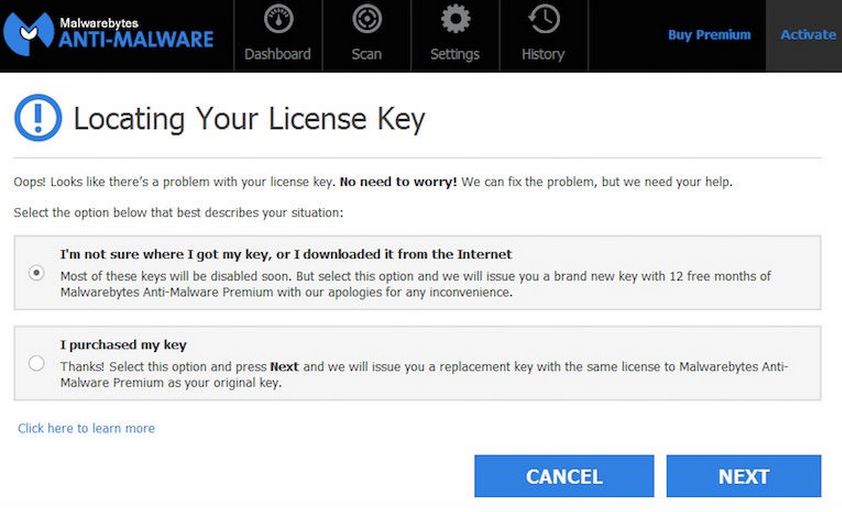The width and height of the screenshot is (842, 512).
Task: Open the History tab label
Action: click(543, 54)
